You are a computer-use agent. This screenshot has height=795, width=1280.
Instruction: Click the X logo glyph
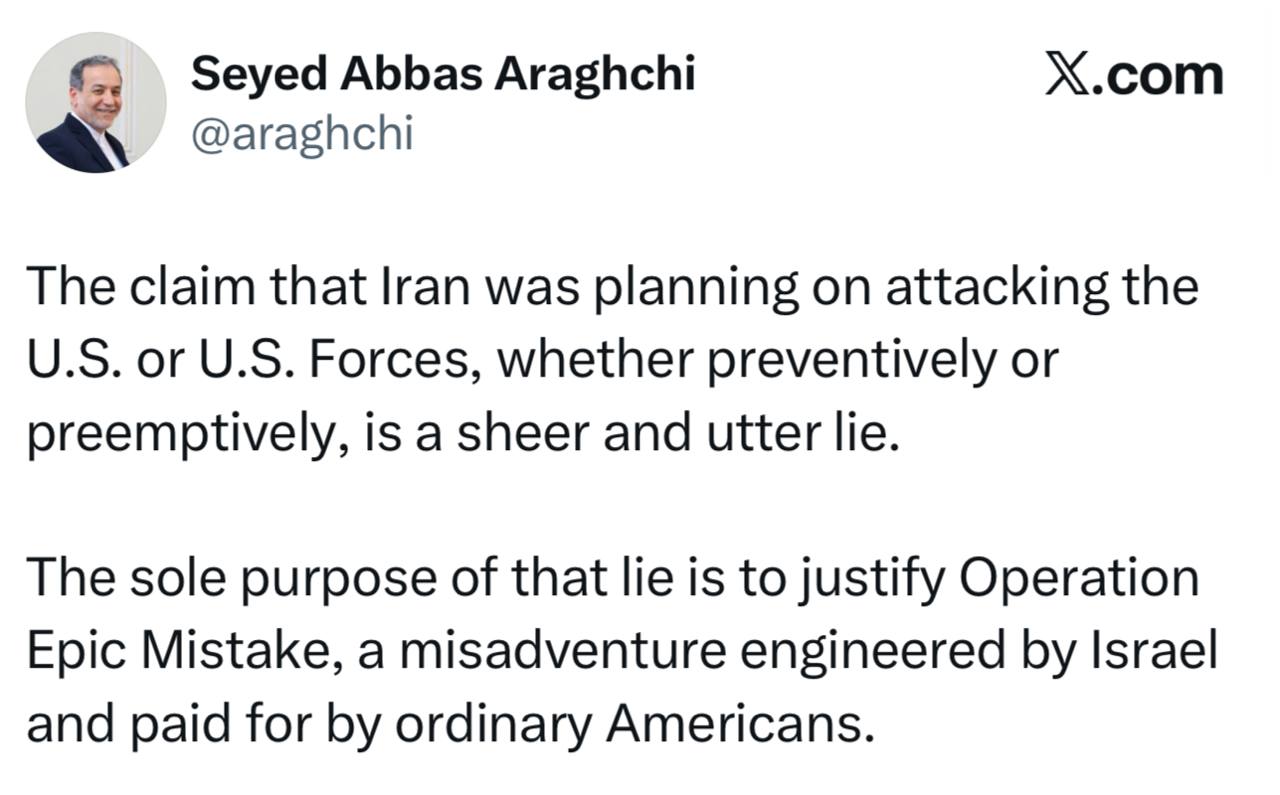pos(1067,75)
